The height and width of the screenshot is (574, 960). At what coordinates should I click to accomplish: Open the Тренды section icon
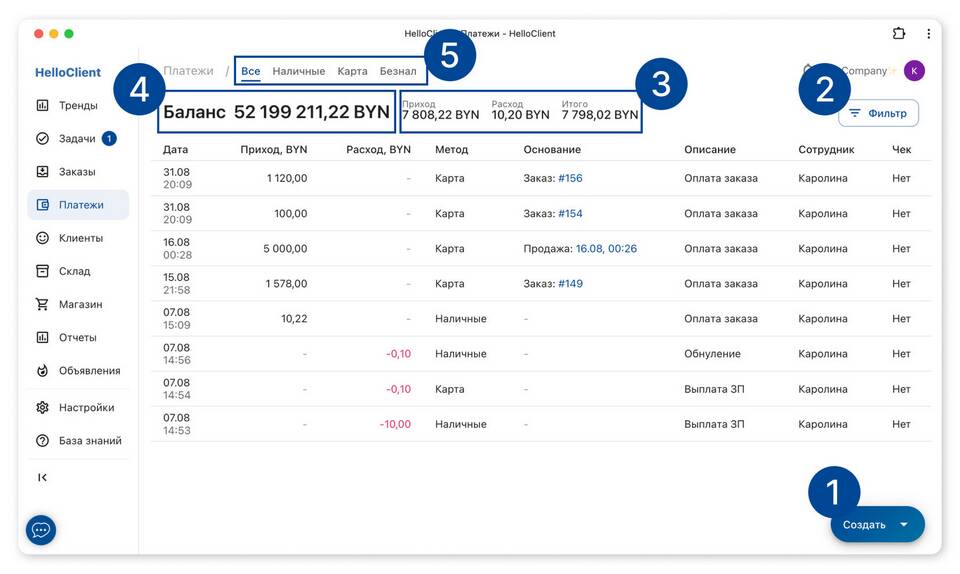(x=42, y=105)
